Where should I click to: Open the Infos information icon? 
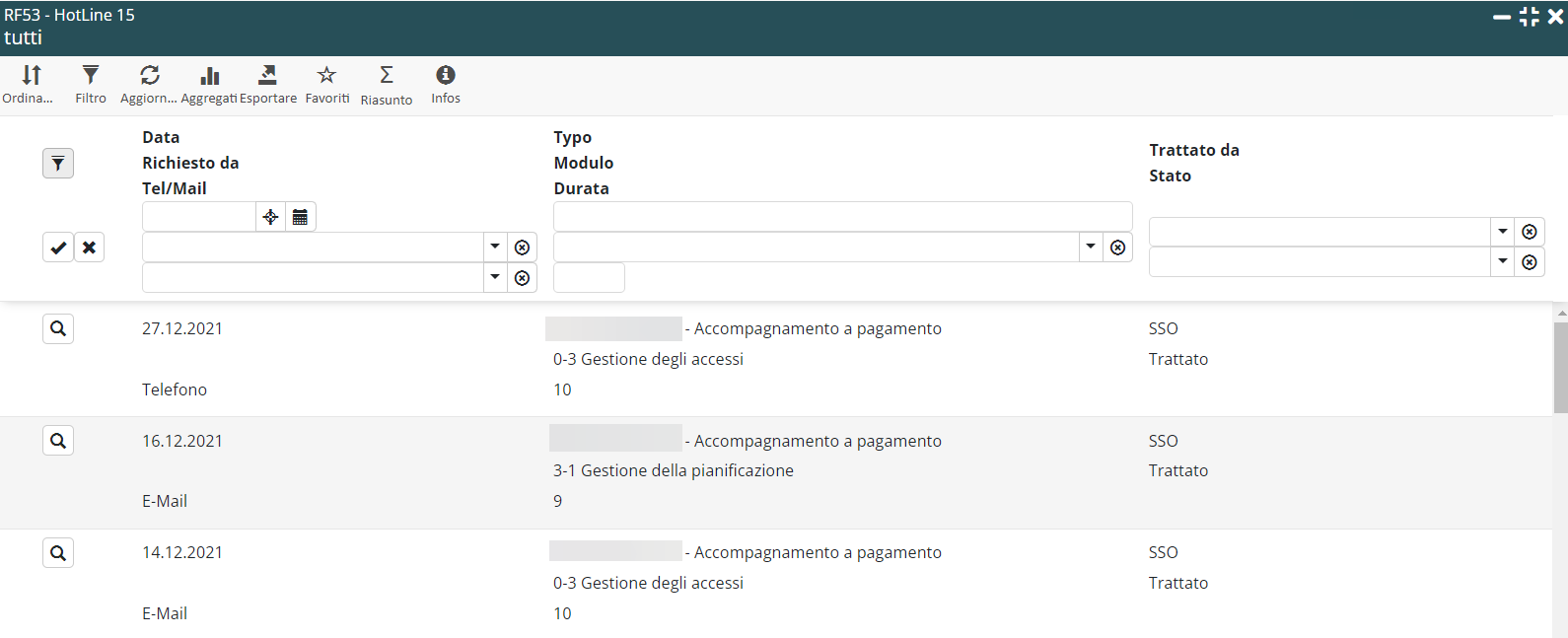(x=446, y=76)
